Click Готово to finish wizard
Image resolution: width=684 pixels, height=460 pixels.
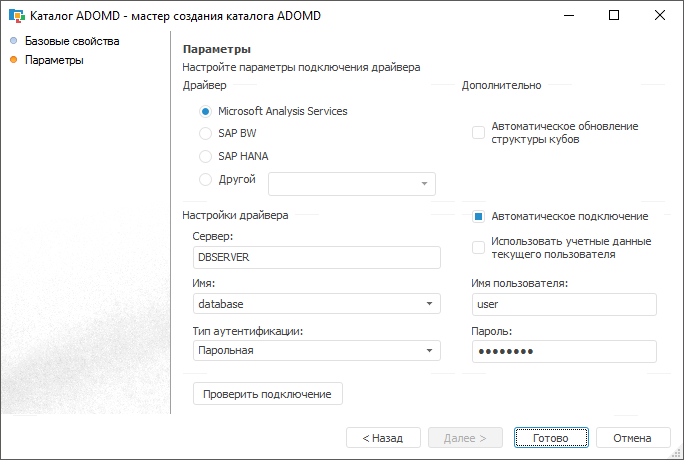tap(550, 438)
